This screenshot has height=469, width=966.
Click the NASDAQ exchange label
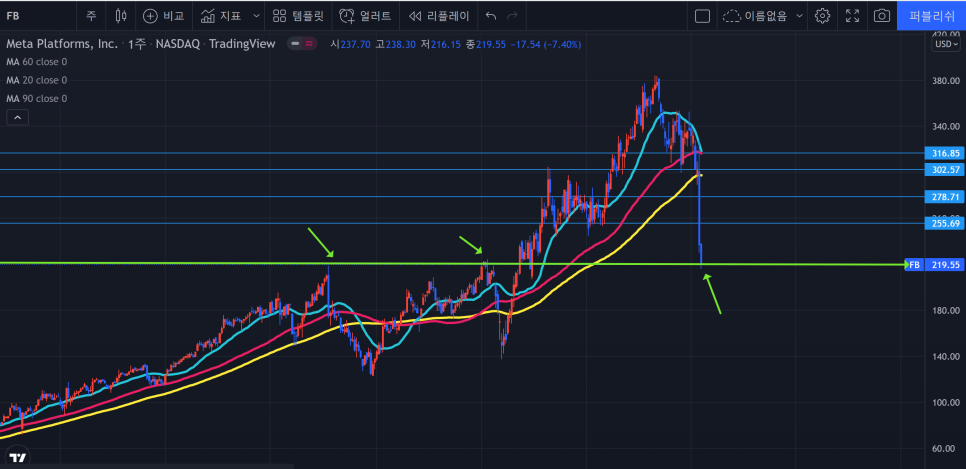(177, 44)
